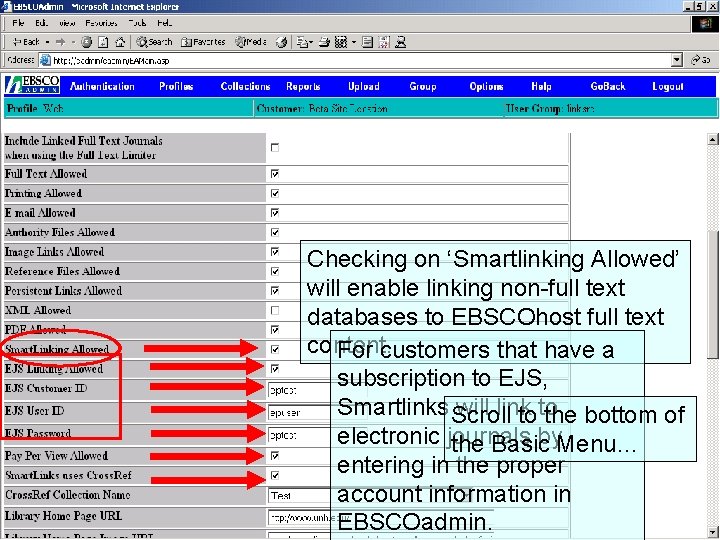This screenshot has width=720, height=540.
Task: Open the Tools menu
Action: click(x=137, y=23)
